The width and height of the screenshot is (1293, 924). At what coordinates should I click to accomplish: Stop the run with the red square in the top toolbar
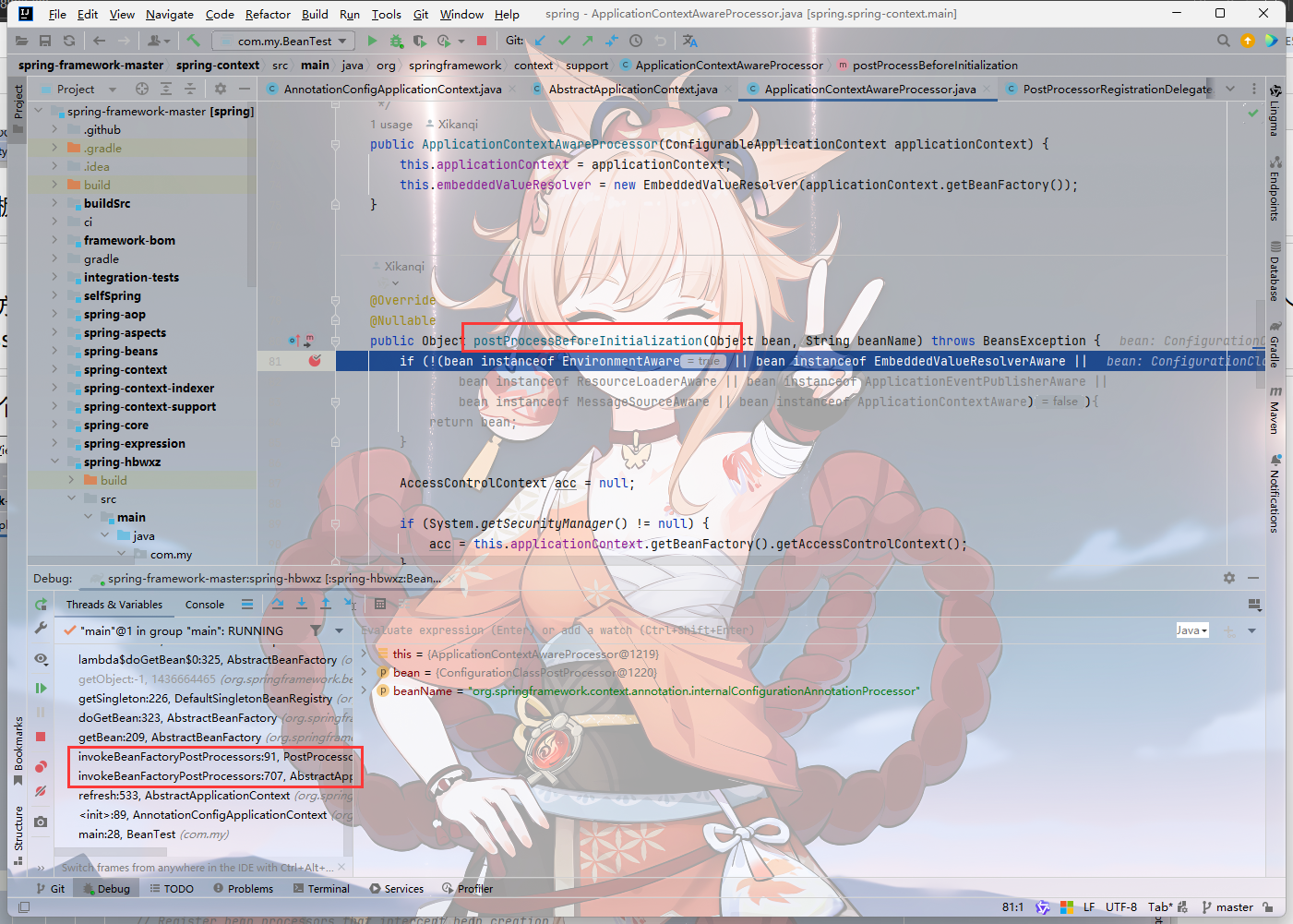tap(482, 41)
